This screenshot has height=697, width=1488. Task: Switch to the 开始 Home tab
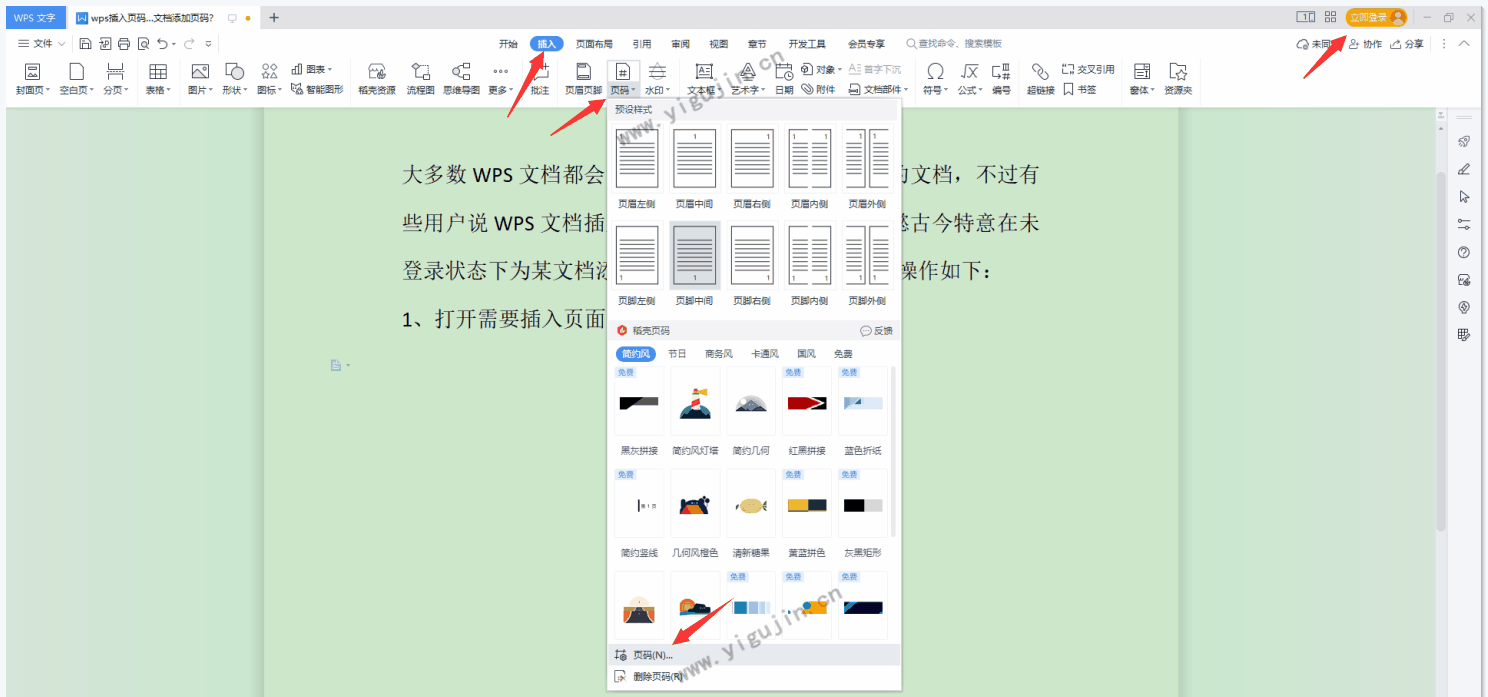click(508, 44)
